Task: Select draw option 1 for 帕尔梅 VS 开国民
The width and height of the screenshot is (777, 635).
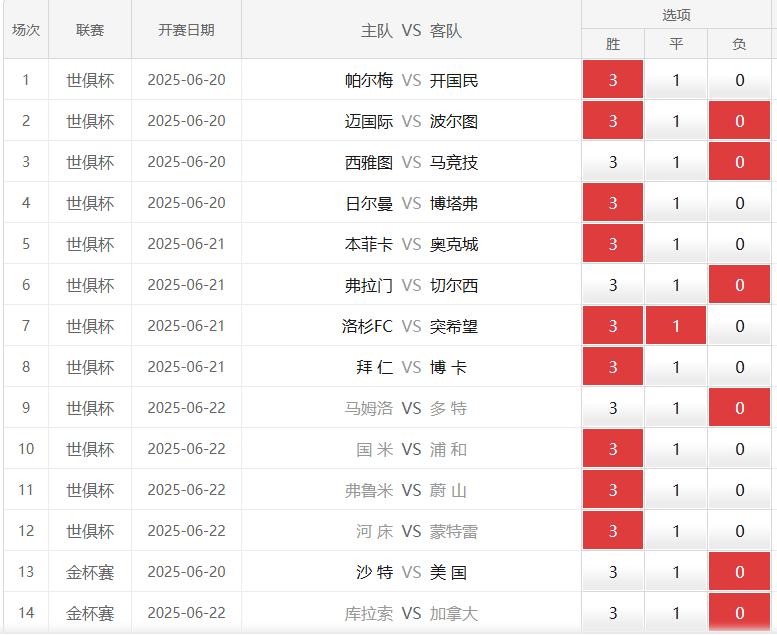Action: click(676, 79)
